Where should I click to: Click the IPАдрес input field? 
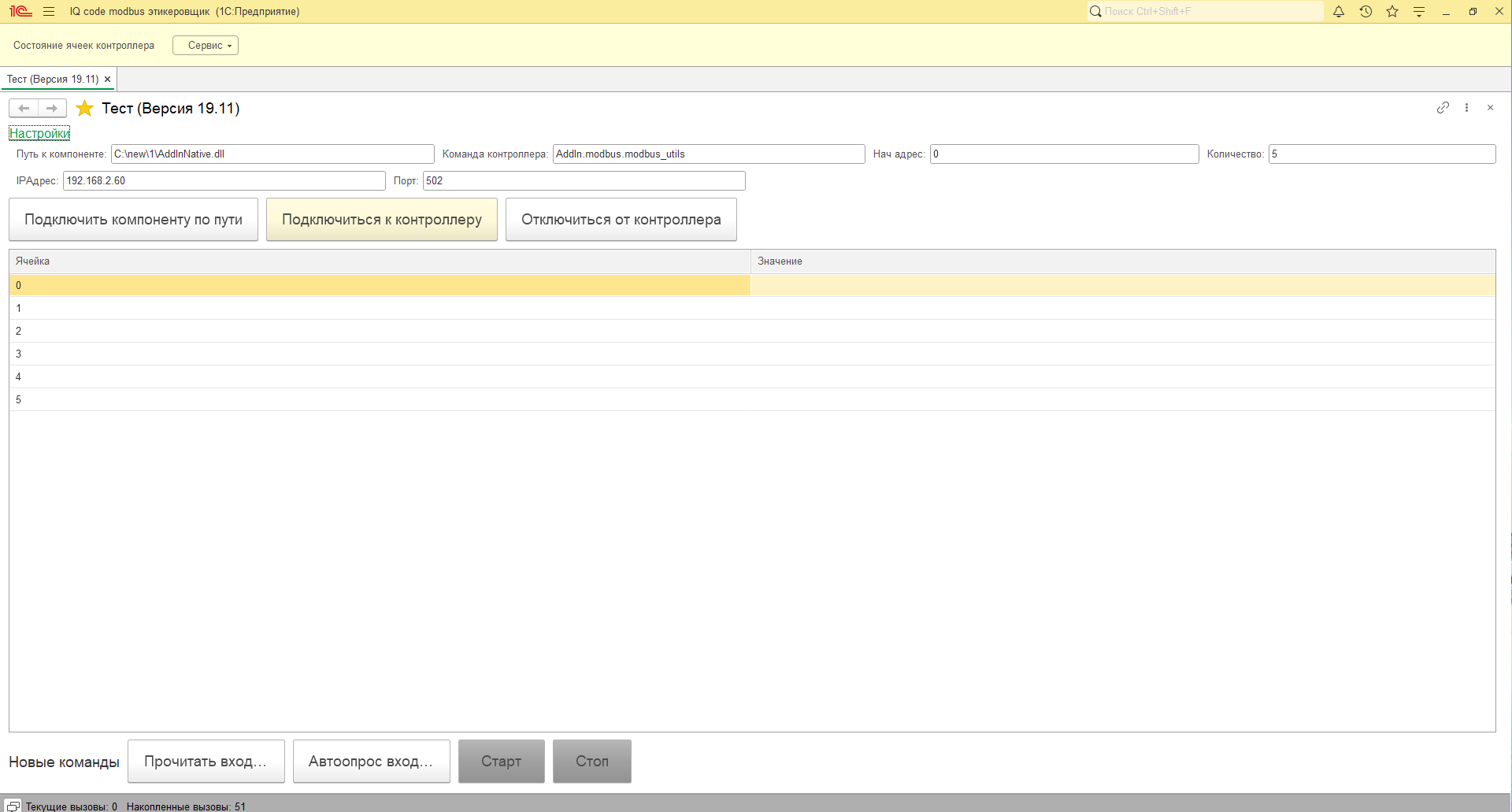coord(224,181)
